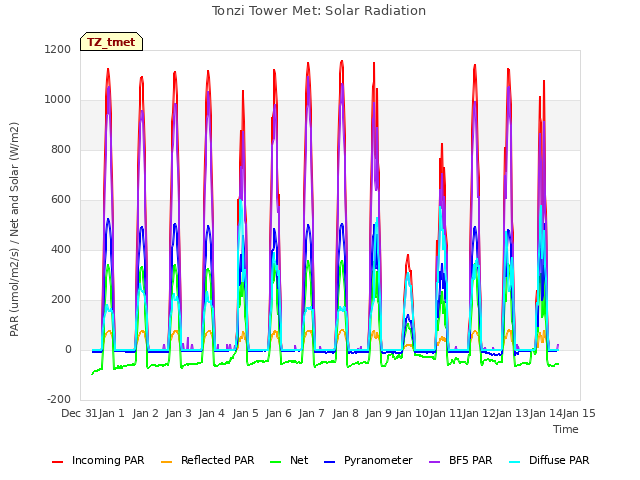
Task: Click the Jan 8 x-axis date label
Action: [x=345, y=413]
